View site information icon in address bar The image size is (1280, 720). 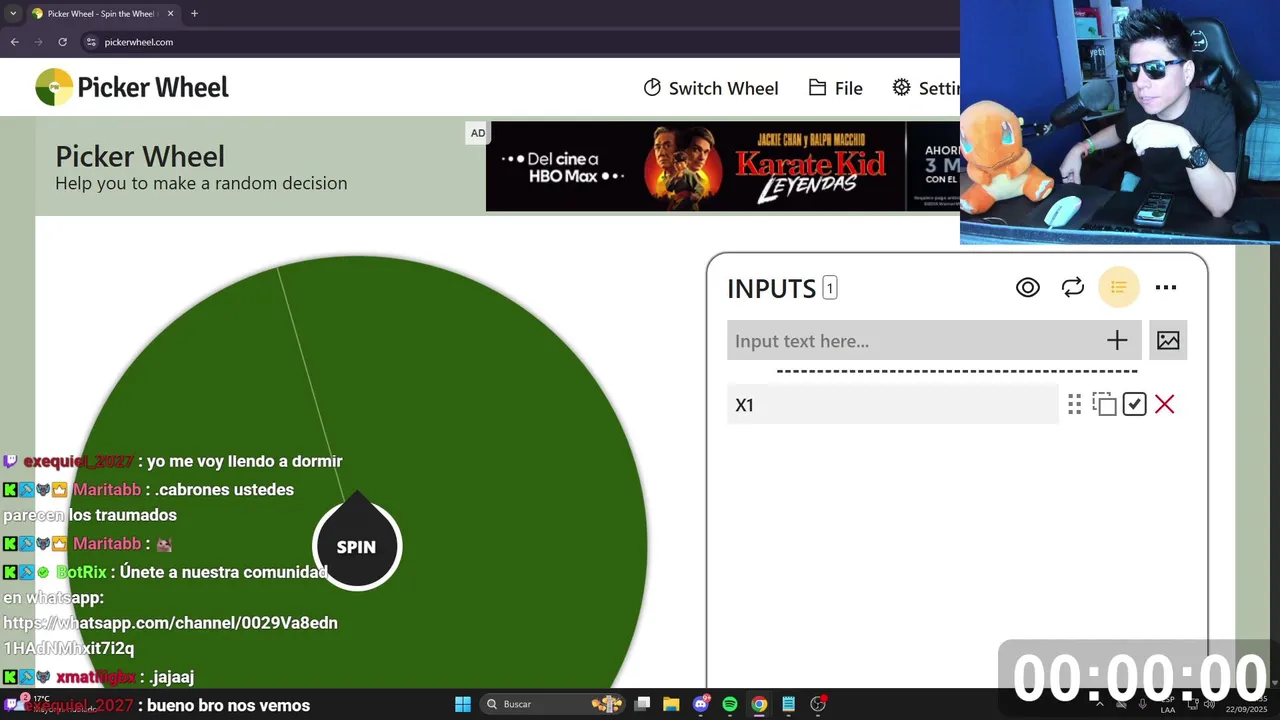point(91,42)
